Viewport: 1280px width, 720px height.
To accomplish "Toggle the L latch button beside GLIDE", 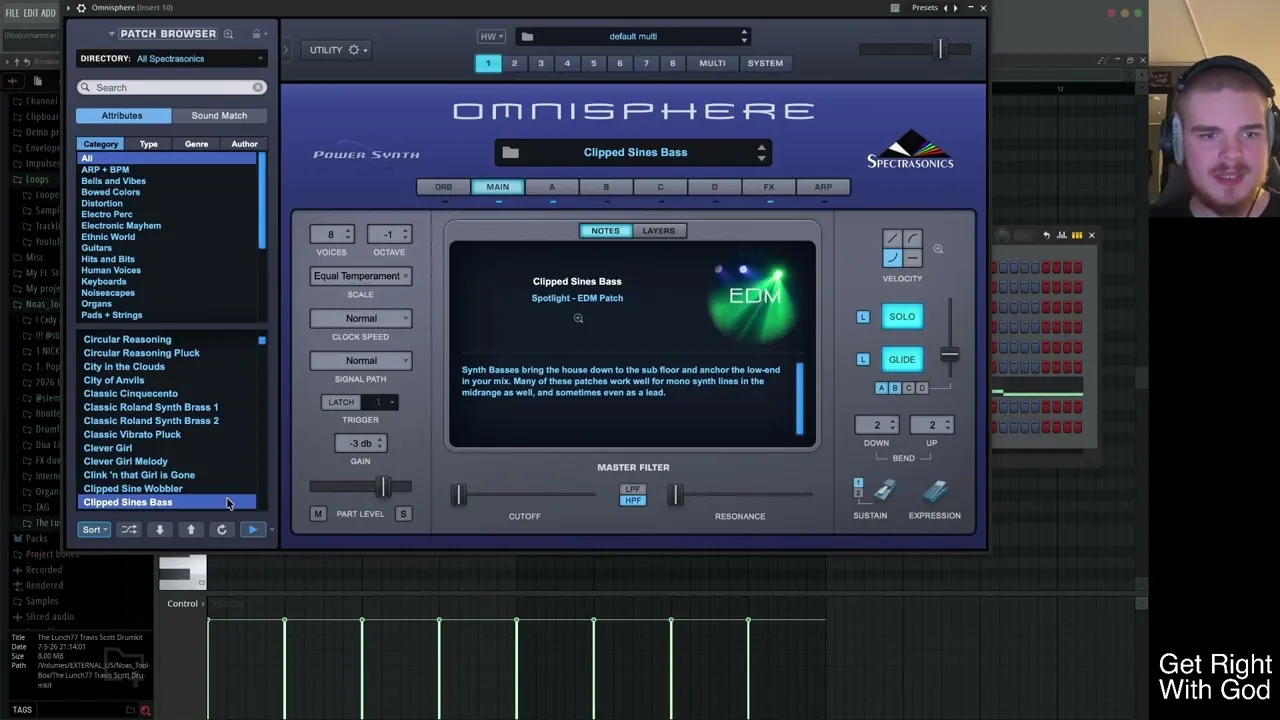I will click(x=863, y=359).
